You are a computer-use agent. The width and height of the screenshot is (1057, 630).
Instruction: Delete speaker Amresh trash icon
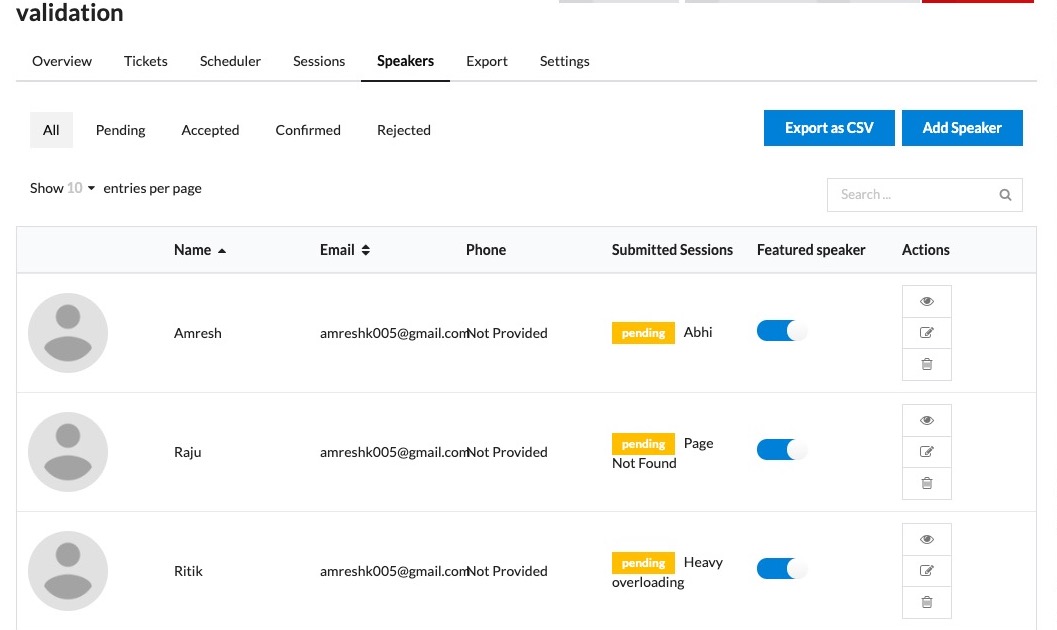pyautogui.click(x=926, y=364)
